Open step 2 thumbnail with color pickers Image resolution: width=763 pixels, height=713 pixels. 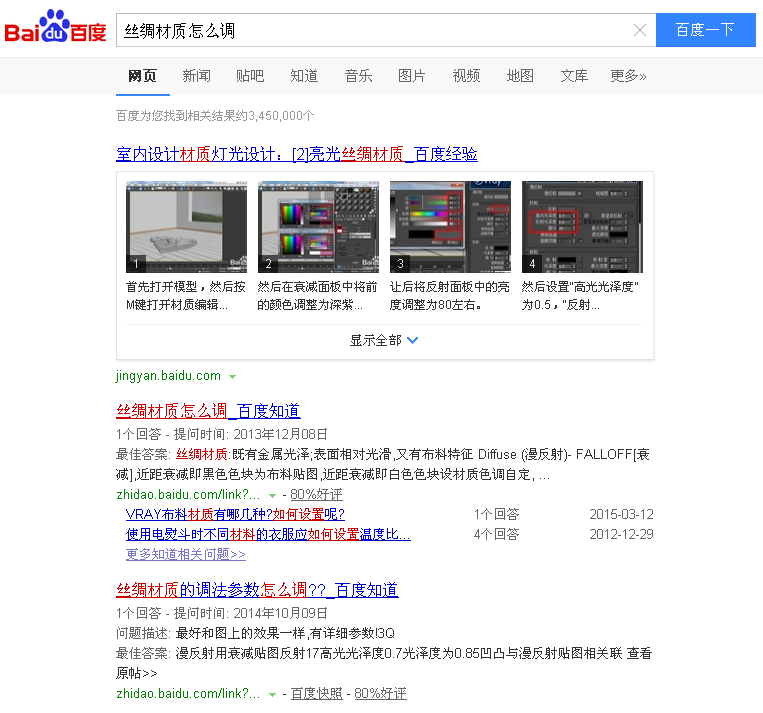(x=318, y=227)
